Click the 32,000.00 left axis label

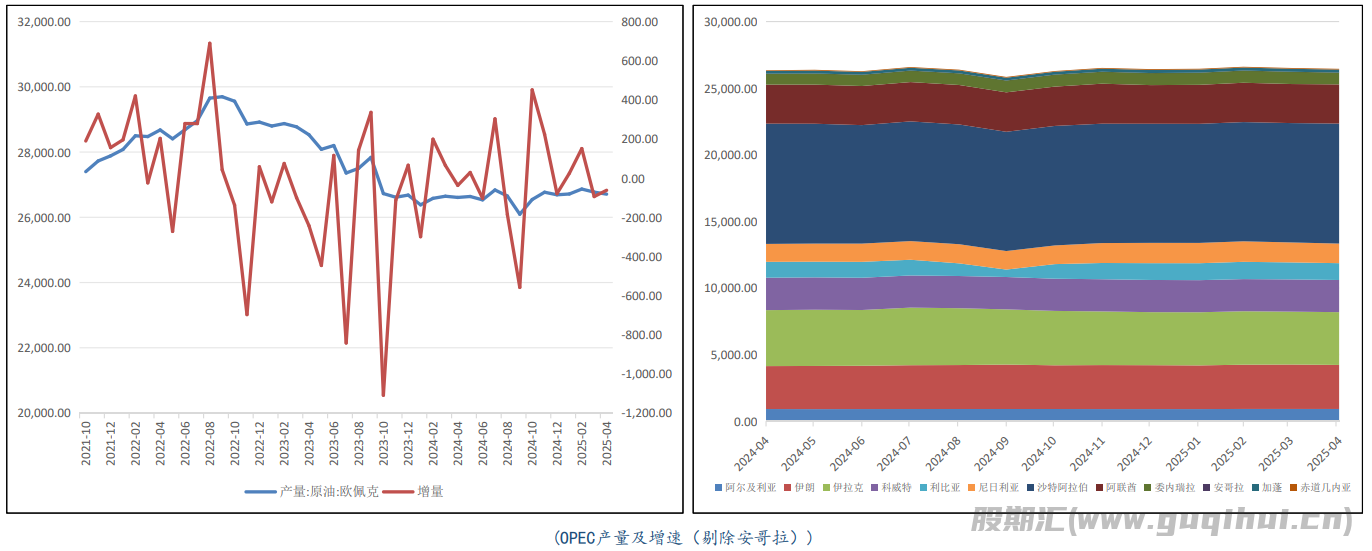45,22
